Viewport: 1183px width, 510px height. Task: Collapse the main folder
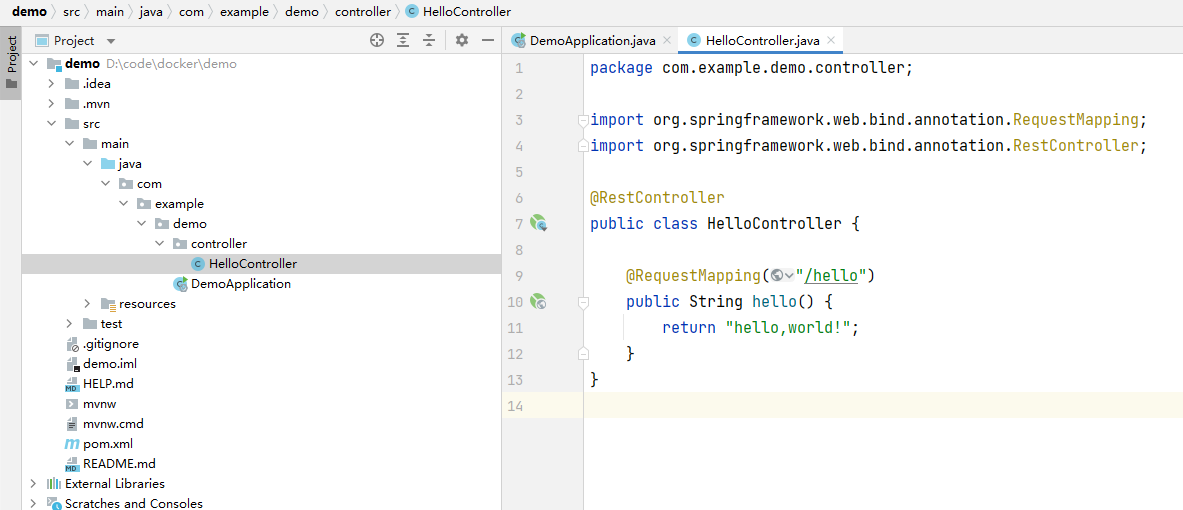click(x=69, y=144)
